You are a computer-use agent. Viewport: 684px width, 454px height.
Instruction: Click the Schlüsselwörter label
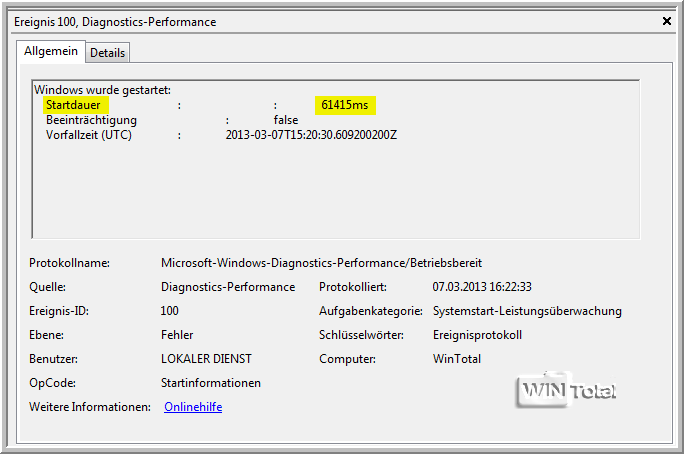[x=361, y=335]
